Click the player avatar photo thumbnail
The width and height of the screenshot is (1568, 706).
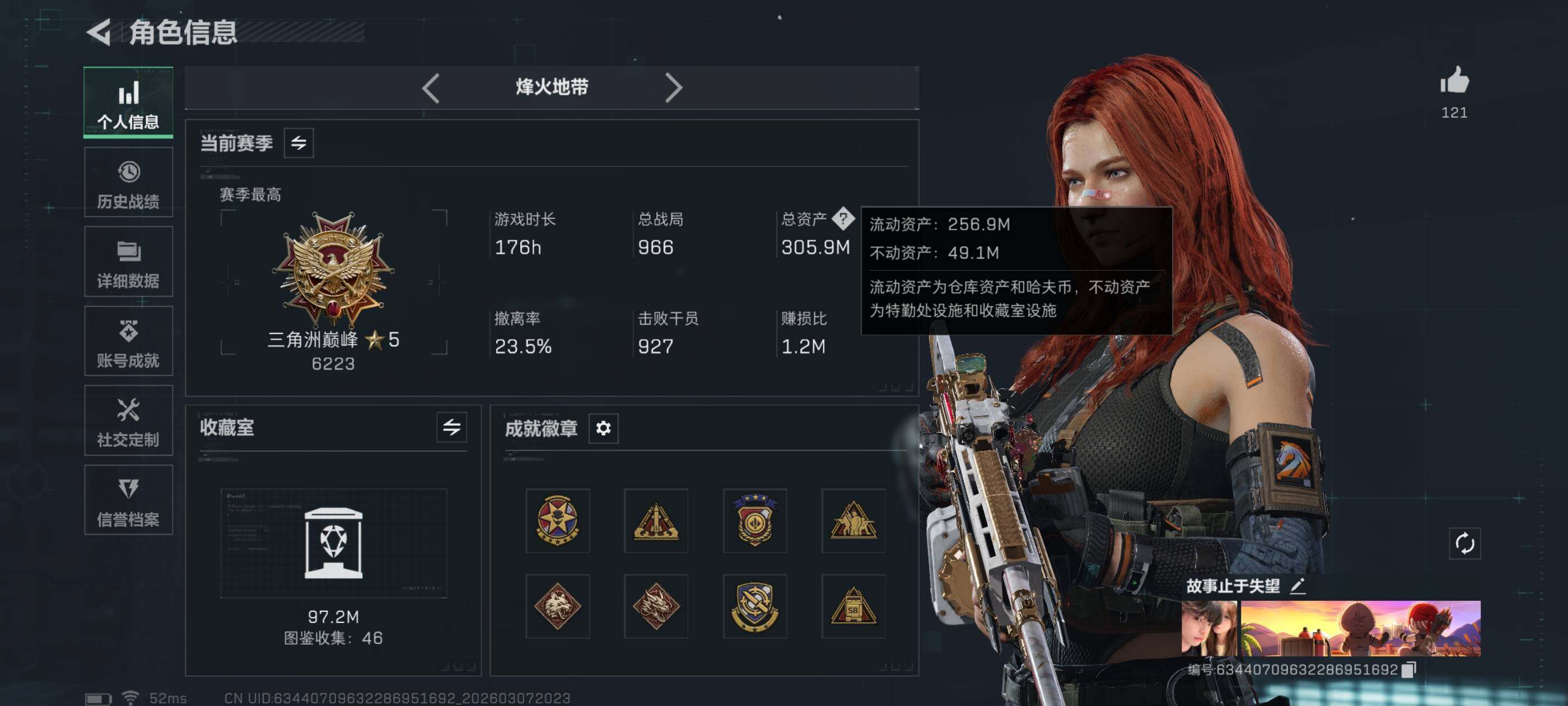click(1209, 628)
